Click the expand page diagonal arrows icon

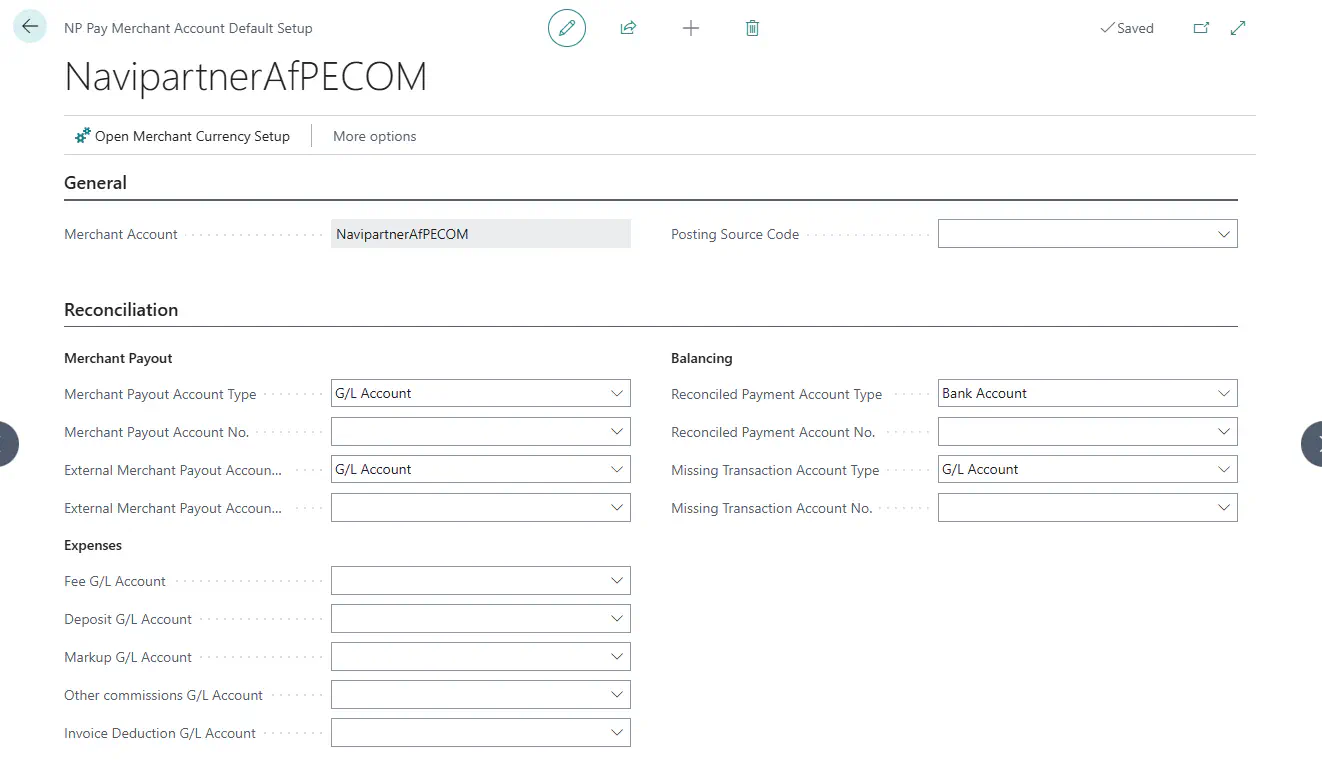[x=1238, y=28]
